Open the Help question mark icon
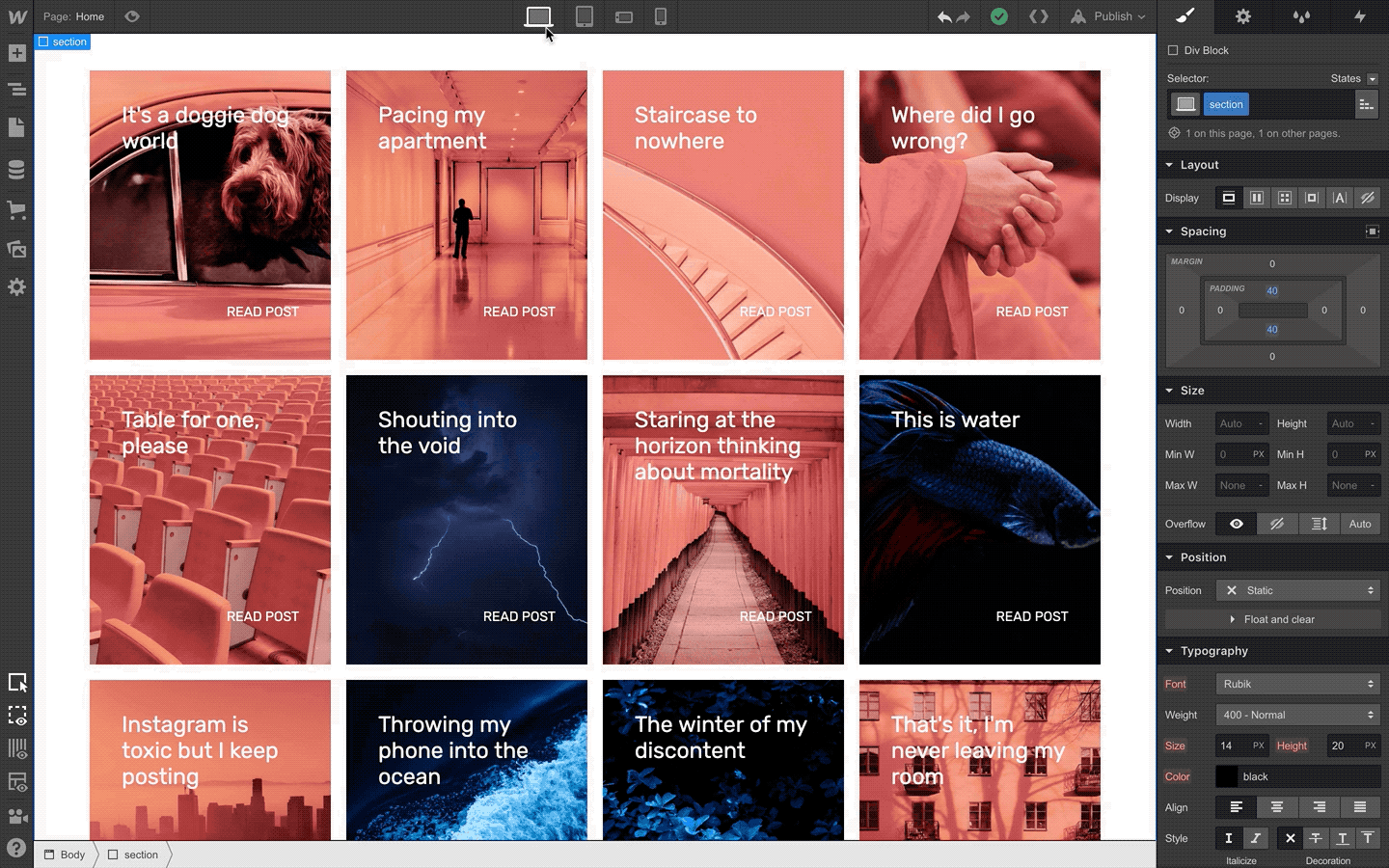This screenshot has width=1389, height=868. point(16,848)
